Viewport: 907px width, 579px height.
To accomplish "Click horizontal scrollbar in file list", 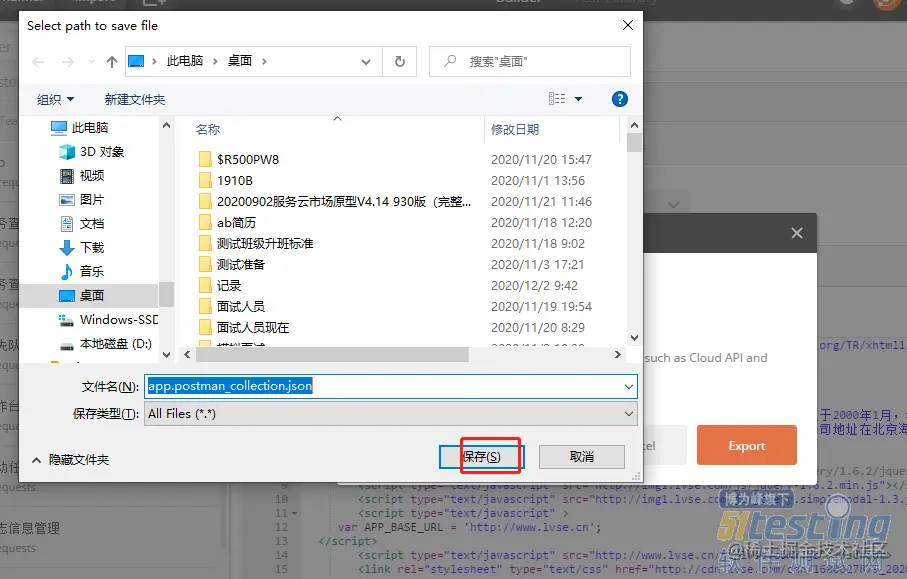I will click(332, 355).
